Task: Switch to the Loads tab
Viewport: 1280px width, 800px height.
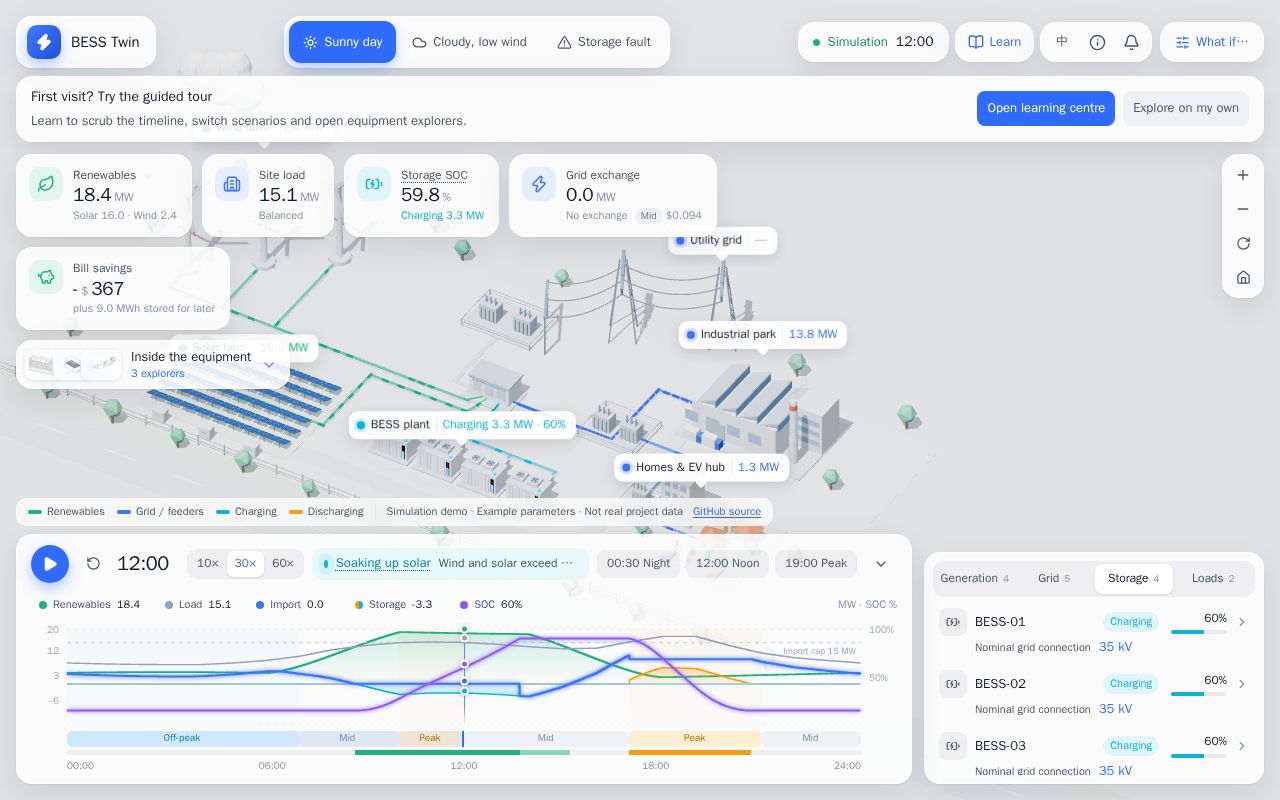Action: tap(1213, 579)
